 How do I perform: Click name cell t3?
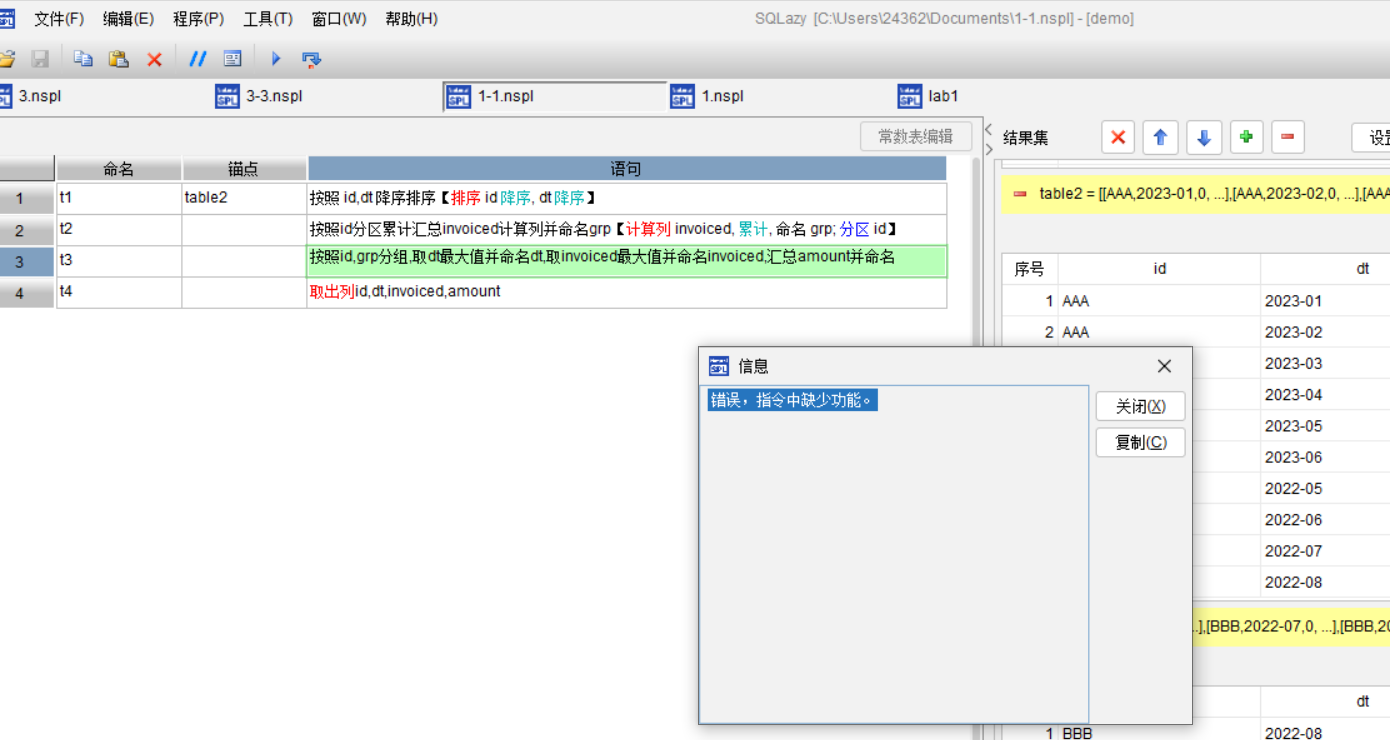119,261
